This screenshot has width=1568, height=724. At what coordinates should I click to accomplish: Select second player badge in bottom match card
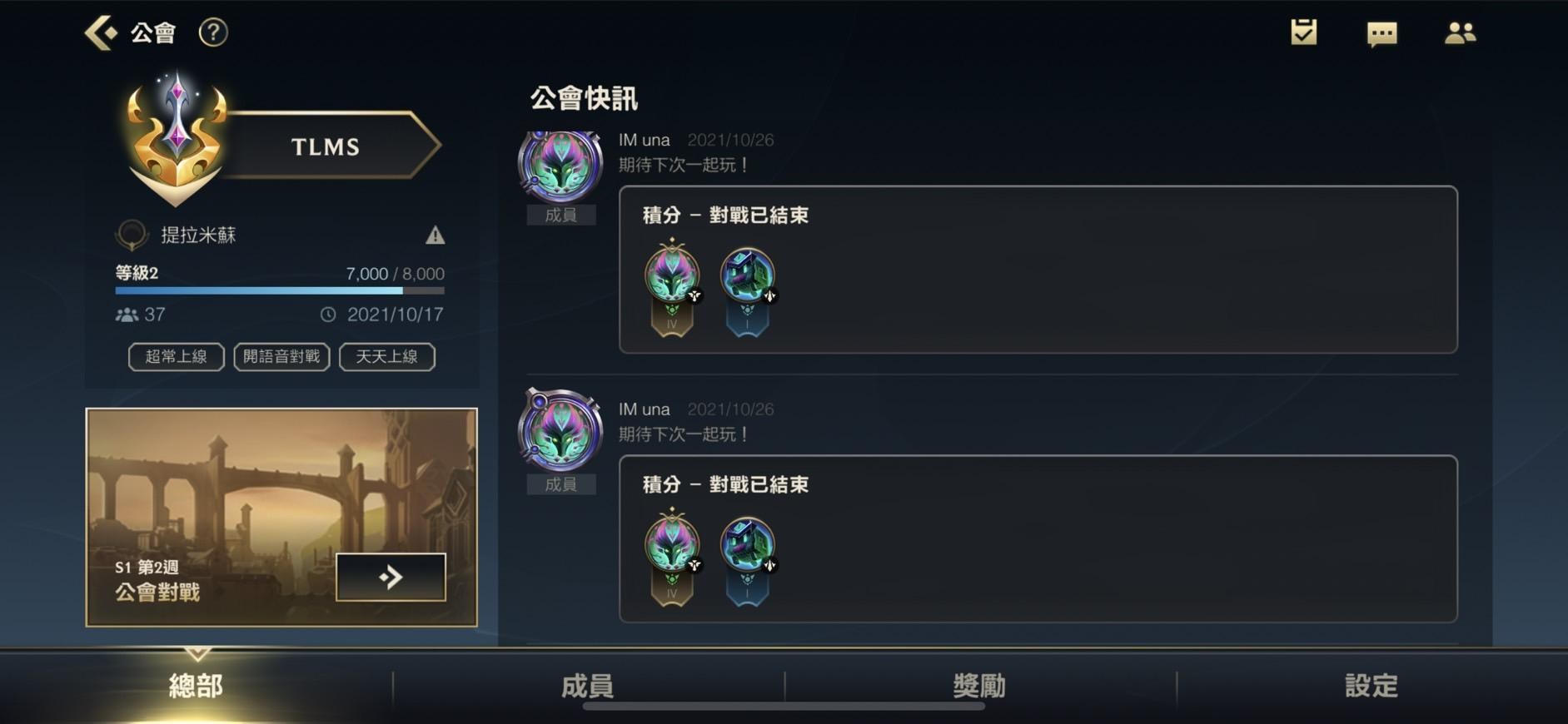click(748, 560)
